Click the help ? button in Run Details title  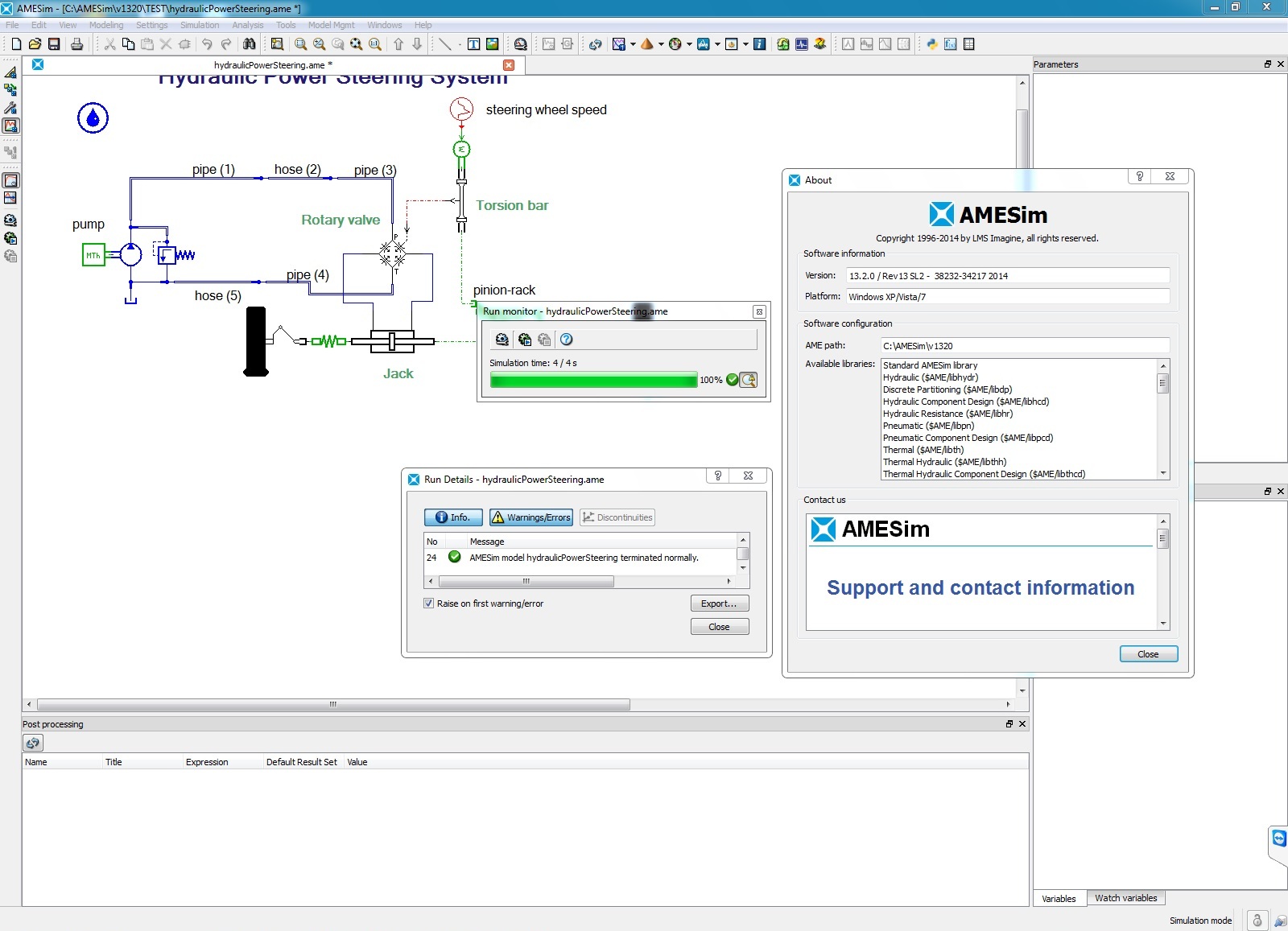pyautogui.click(x=718, y=476)
